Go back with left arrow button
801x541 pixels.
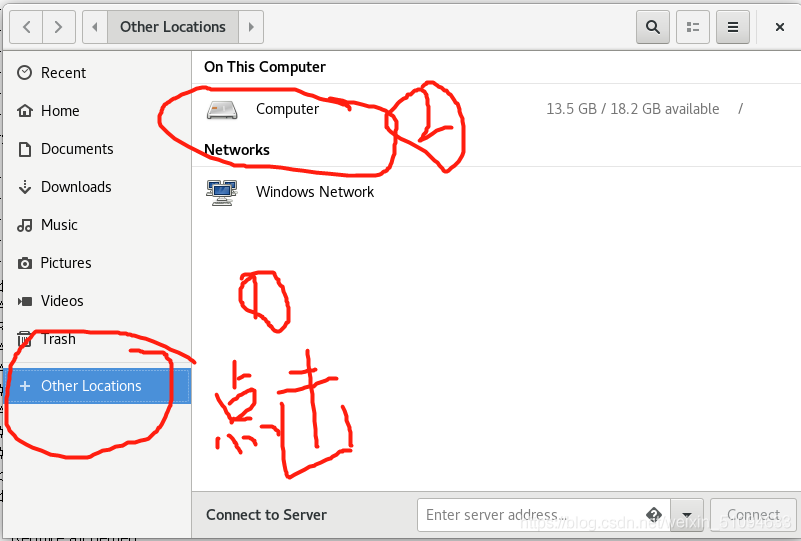(x=27, y=27)
